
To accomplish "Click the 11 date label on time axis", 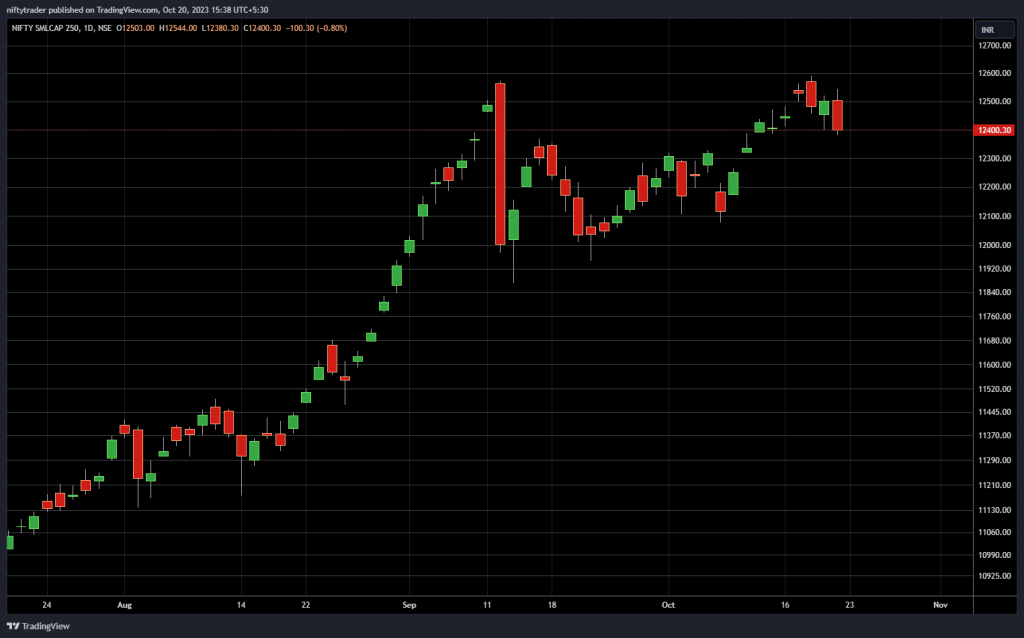I will (487, 605).
